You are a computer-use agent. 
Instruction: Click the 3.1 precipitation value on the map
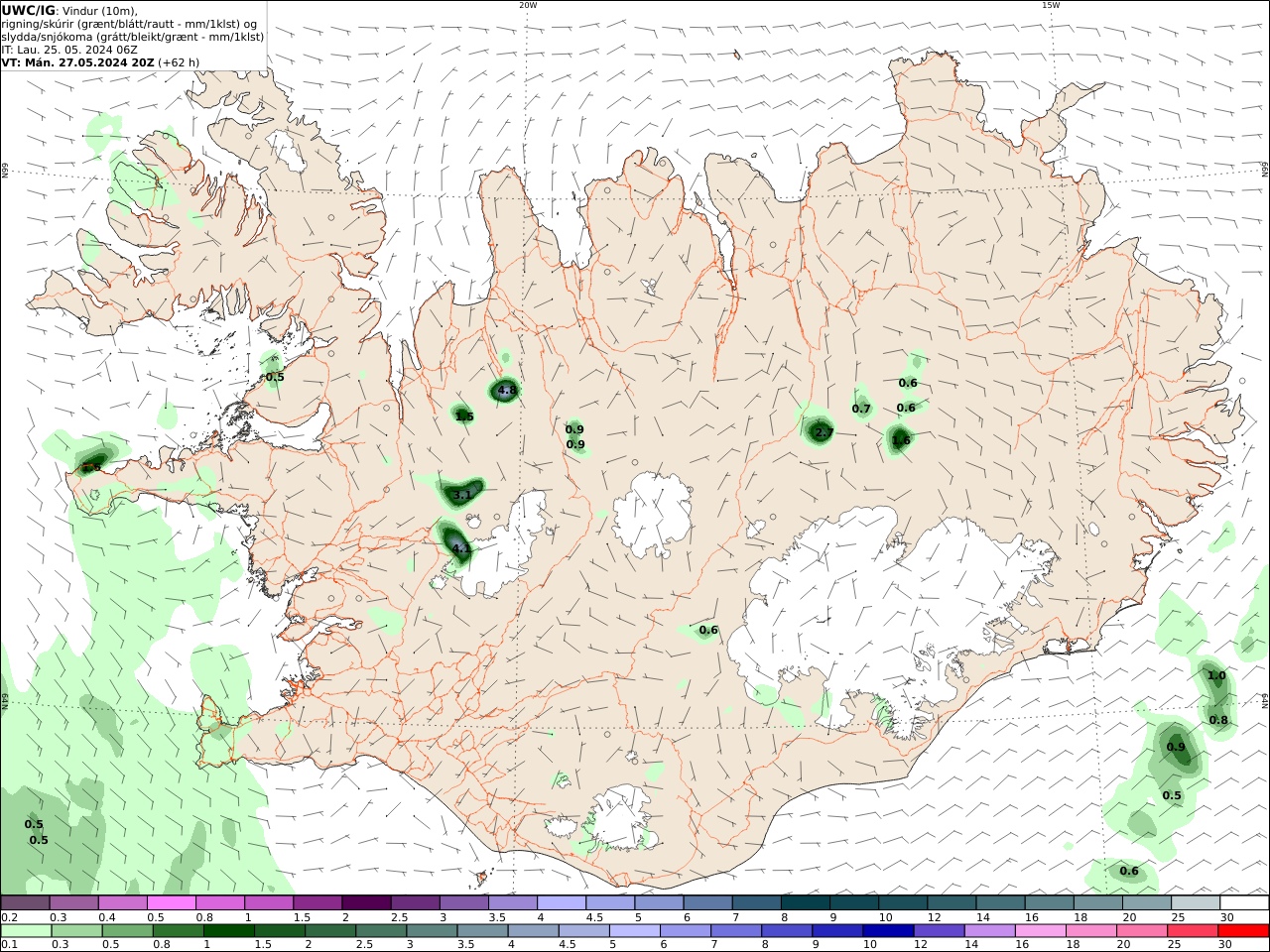tap(462, 494)
